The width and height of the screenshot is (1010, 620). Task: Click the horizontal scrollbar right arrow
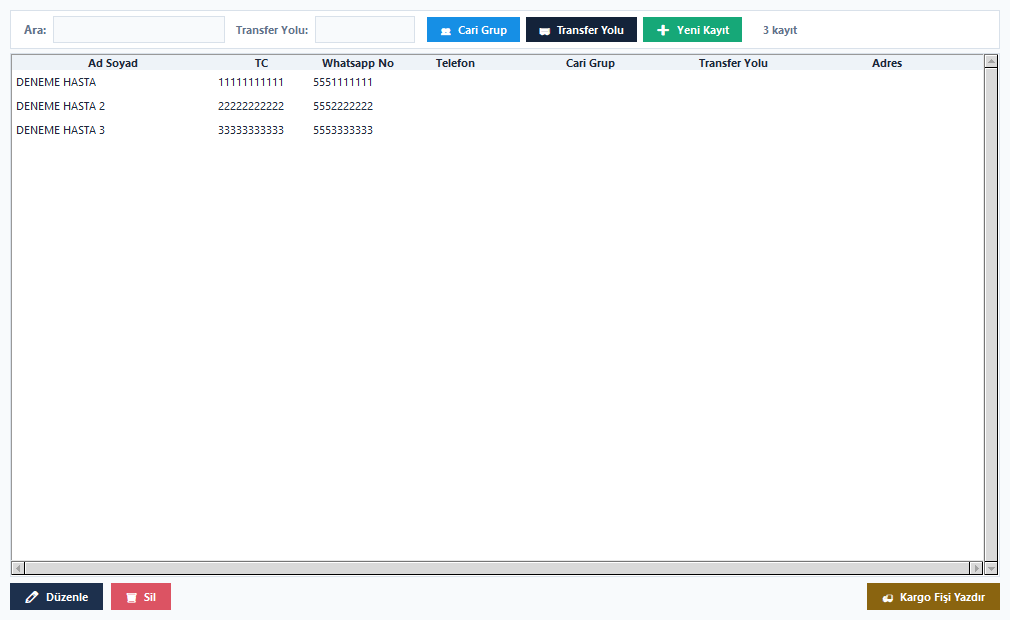click(977, 568)
